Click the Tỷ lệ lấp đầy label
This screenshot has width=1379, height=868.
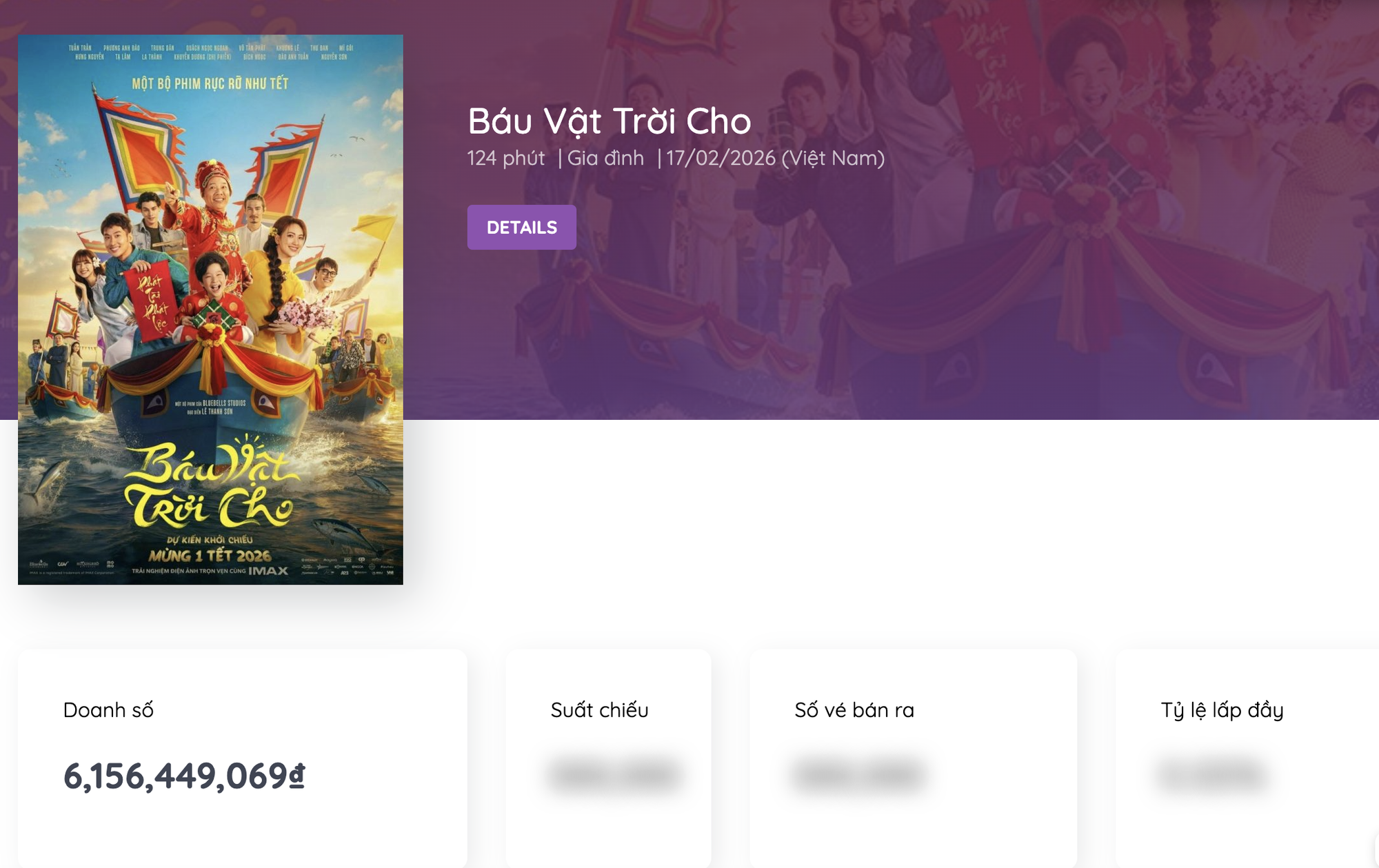pos(1222,710)
